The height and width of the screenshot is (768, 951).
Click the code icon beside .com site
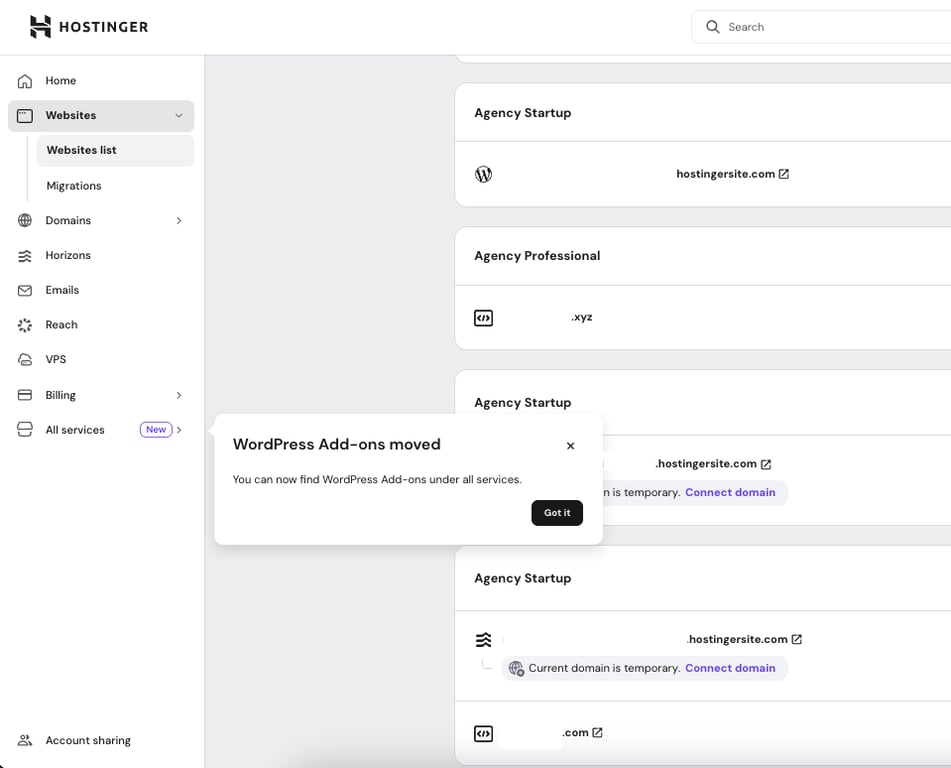click(483, 733)
